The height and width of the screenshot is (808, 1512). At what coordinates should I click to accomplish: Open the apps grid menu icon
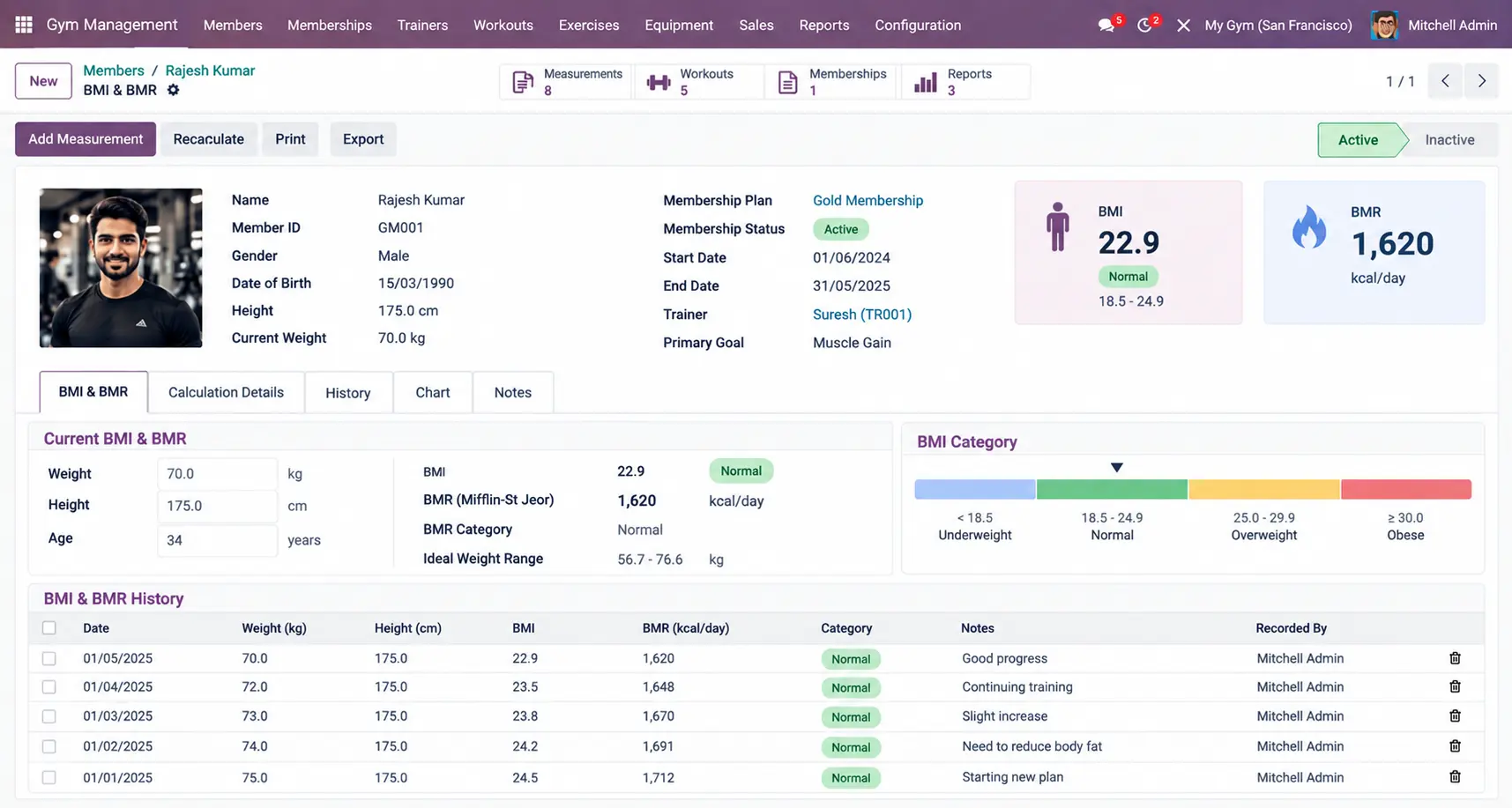coord(24,25)
